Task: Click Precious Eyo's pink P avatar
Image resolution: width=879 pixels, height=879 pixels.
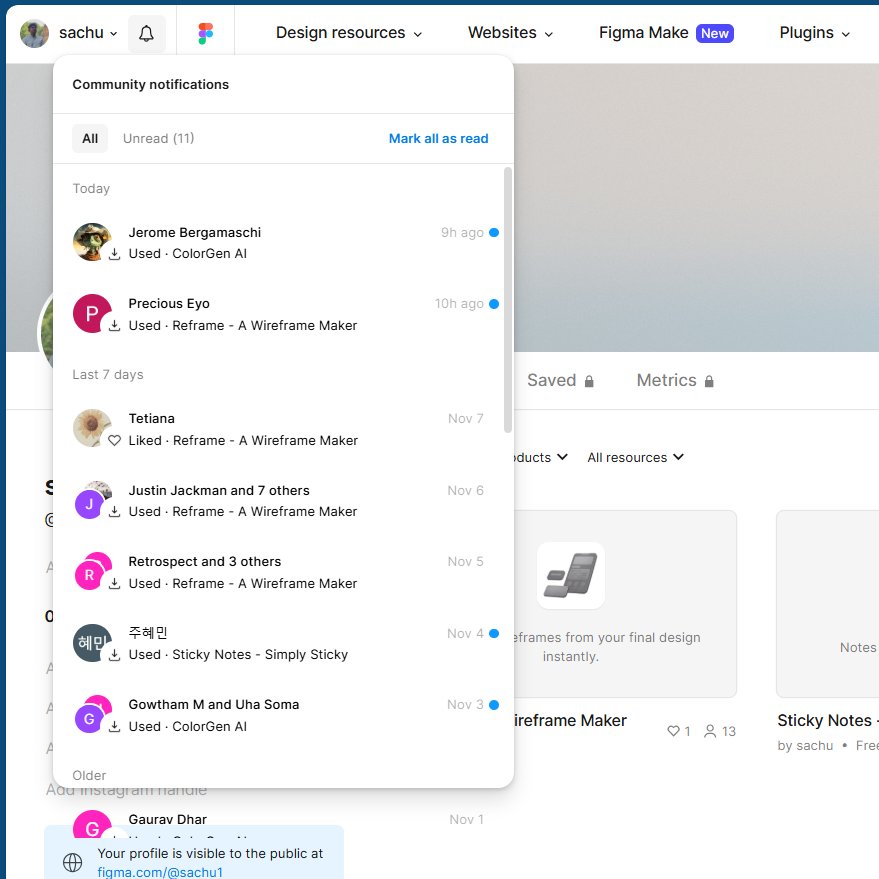Action: tap(92, 313)
